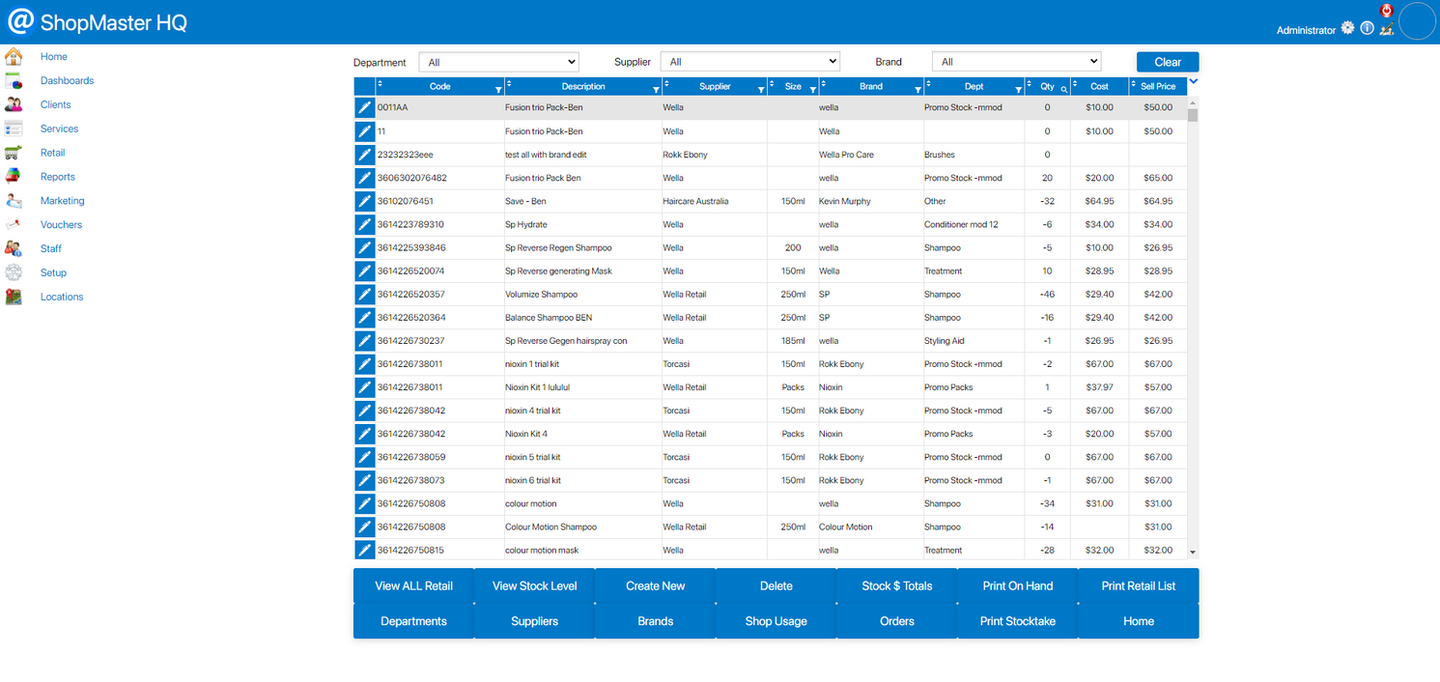
Task: Click the red power logout icon
Action: pyautogui.click(x=1386, y=10)
